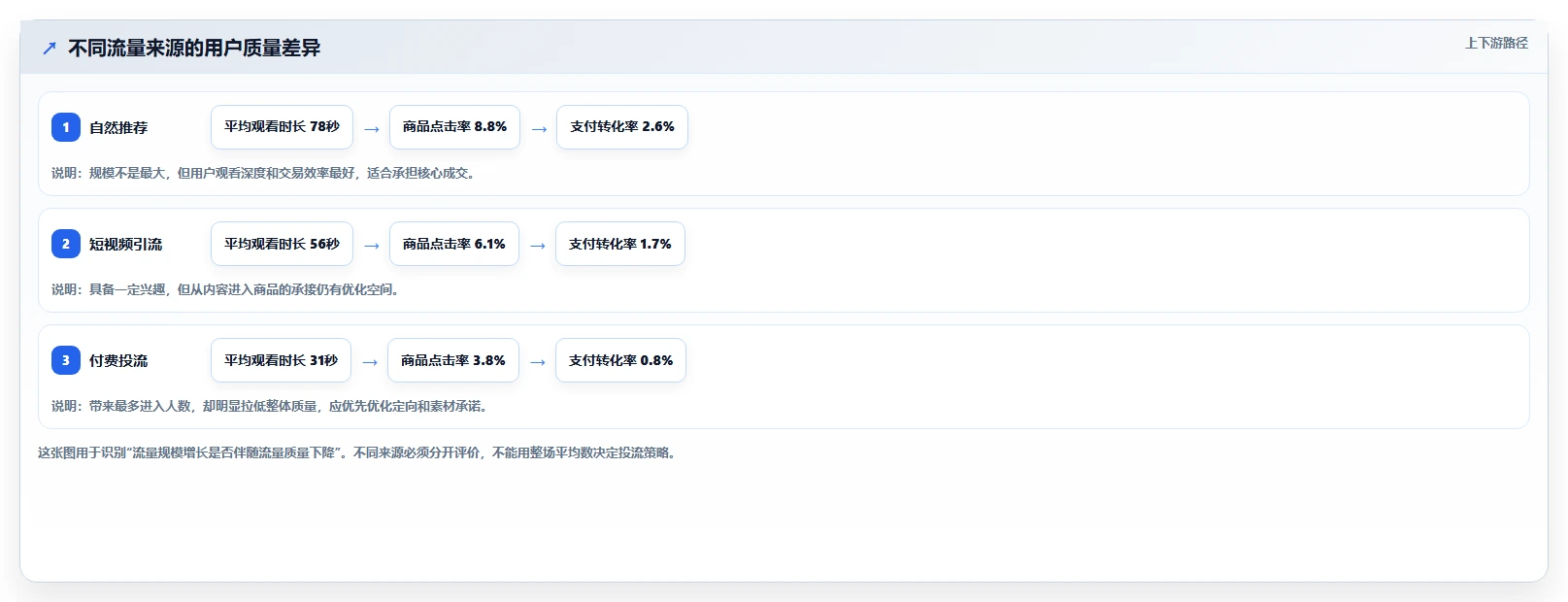Image resolution: width=1568 pixels, height=602 pixels.
Task: Click the 上下游路径 label in the header
Action: (1496, 43)
